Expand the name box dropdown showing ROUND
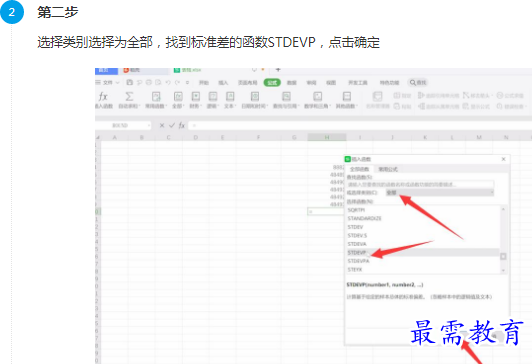This screenshot has height=364, width=532. point(149,126)
